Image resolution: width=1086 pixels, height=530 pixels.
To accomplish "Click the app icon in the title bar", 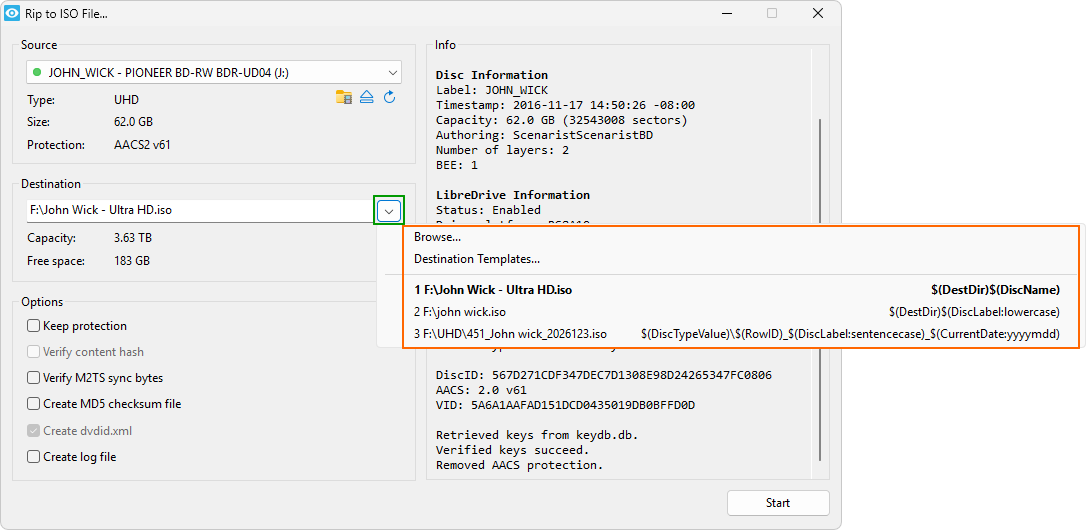I will [12, 14].
